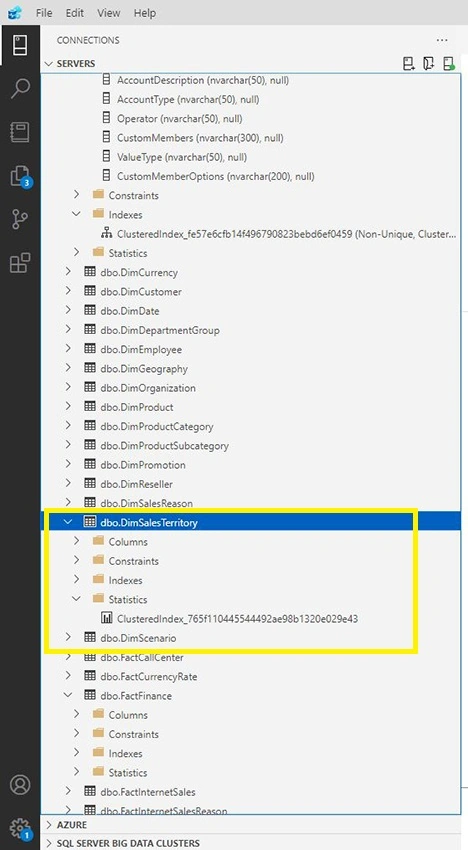468x850 pixels.
Task: Open the Explorer files icon with badge
Action: click(x=20, y=177)
